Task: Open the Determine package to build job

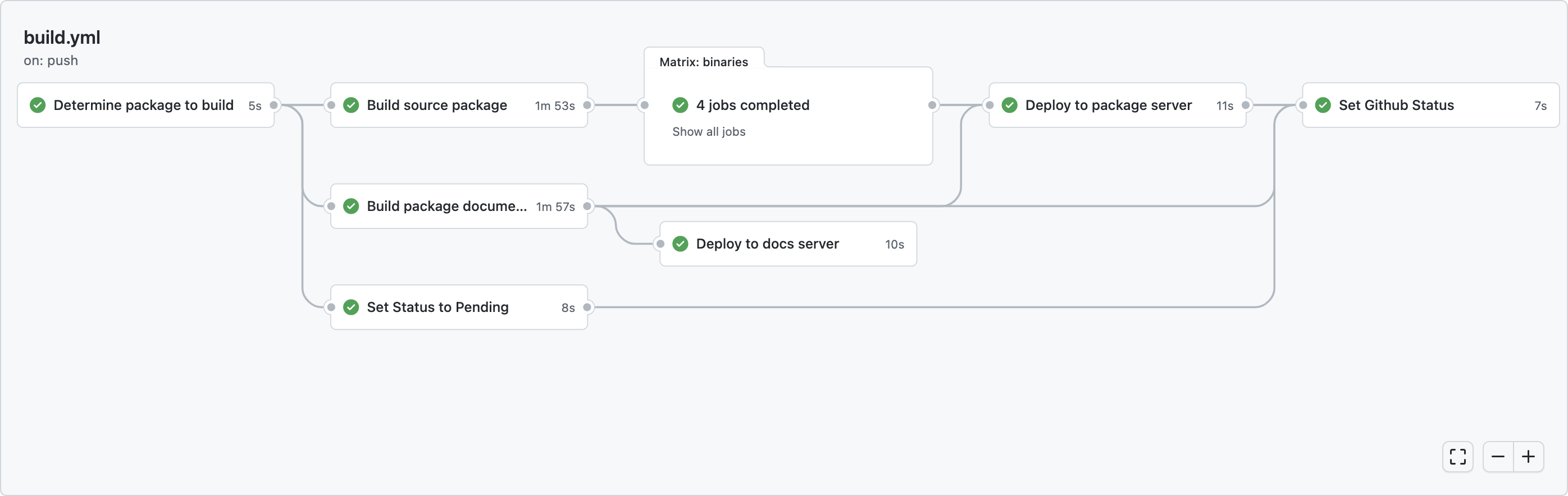Action: click(x=144, y=105)
